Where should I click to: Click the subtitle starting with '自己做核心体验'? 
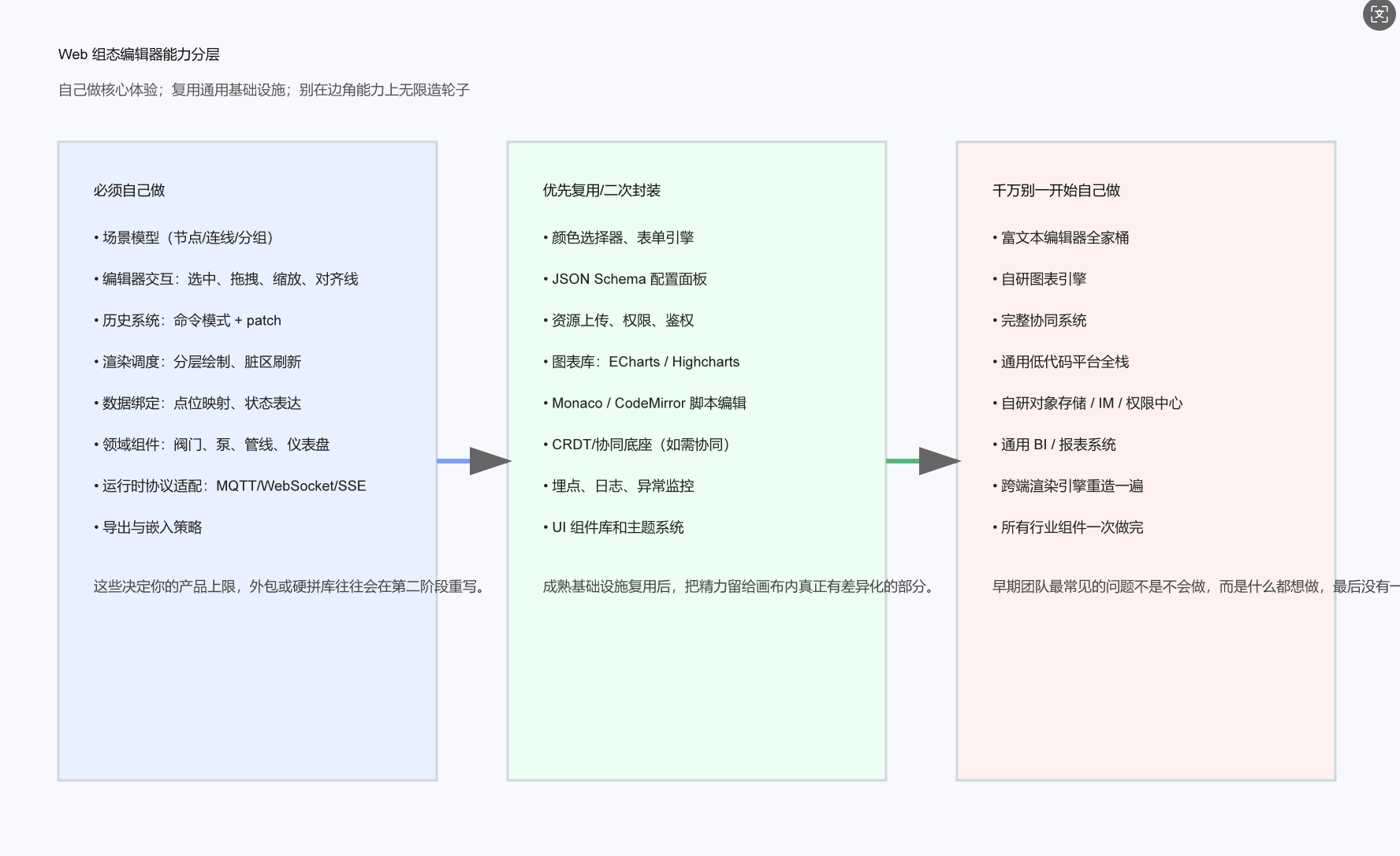264,90
